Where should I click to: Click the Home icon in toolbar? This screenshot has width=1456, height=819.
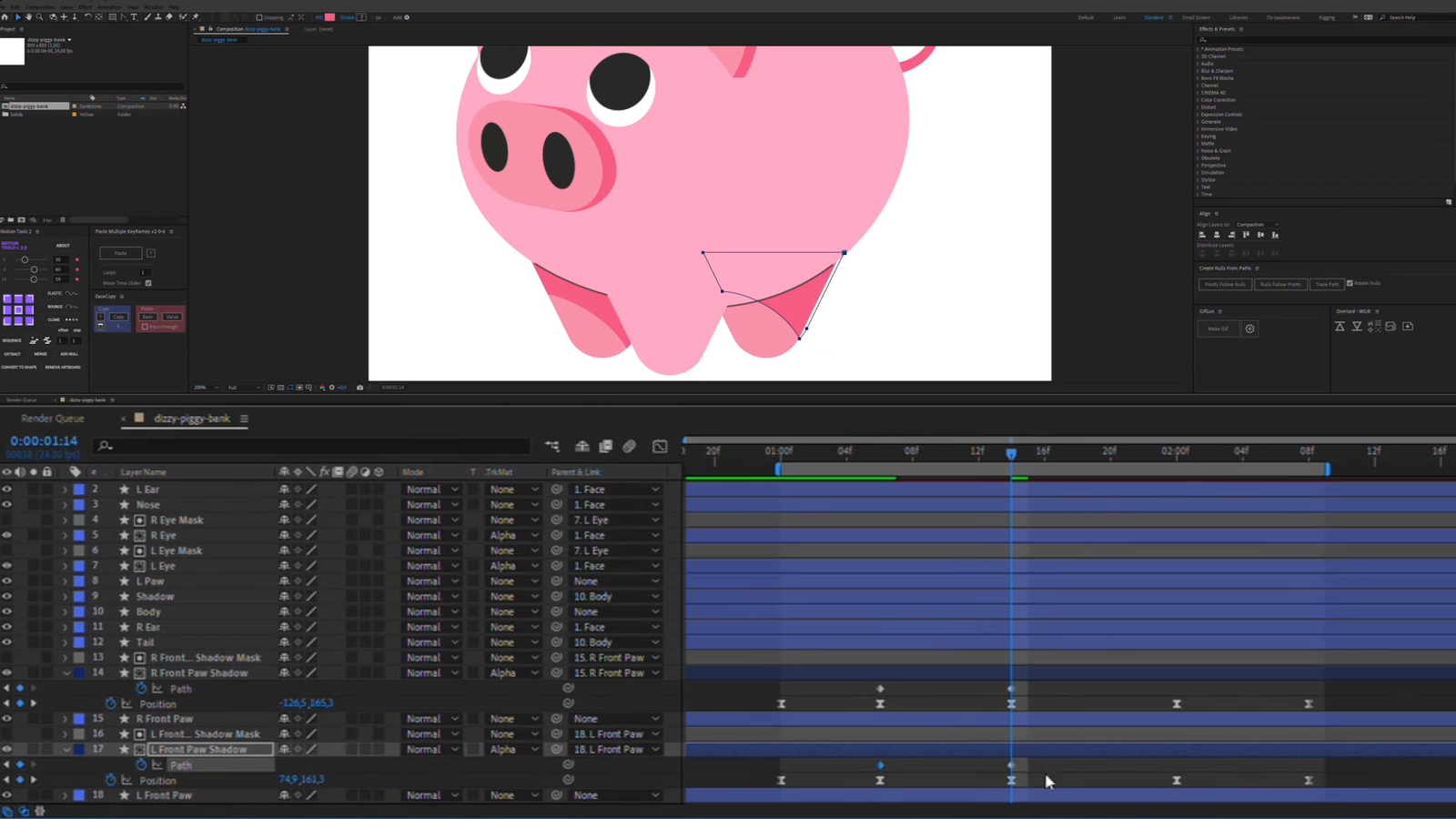[5, 16]
